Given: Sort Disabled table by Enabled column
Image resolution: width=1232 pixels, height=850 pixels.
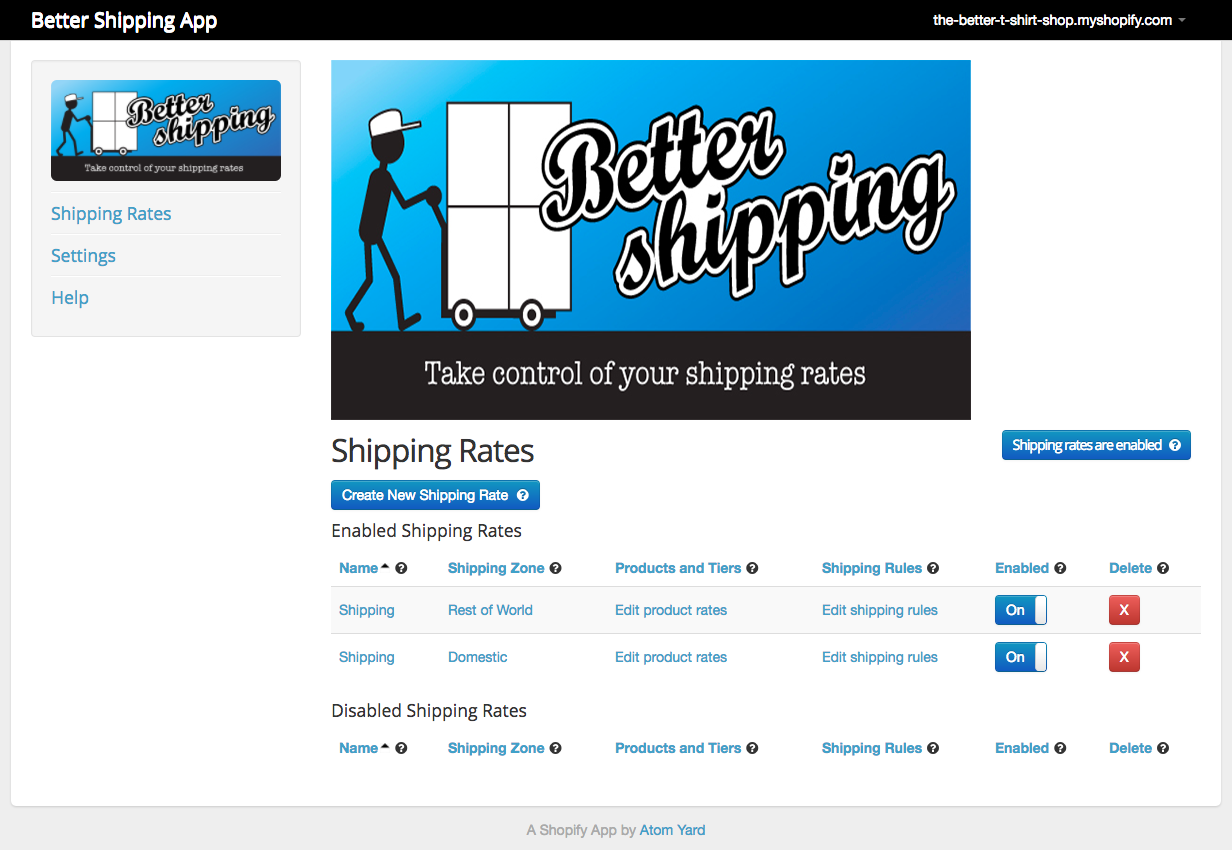Looking at the screenshot, I should [x=1022, y=748].
